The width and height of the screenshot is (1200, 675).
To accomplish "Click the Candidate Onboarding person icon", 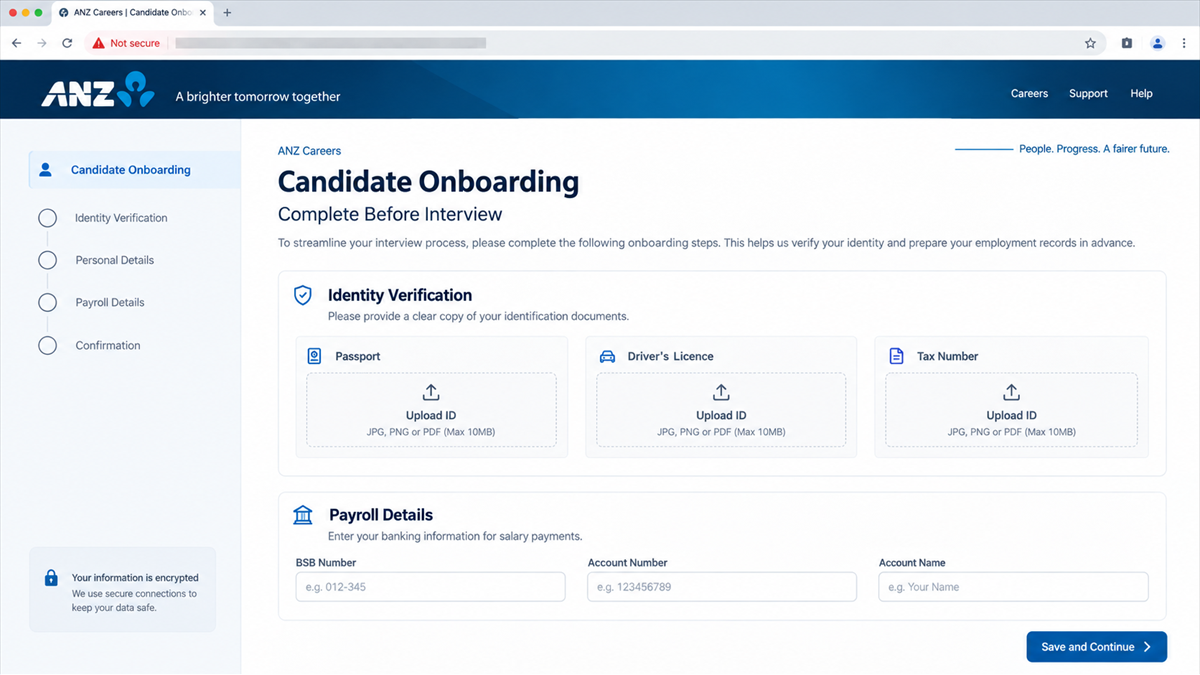I will [45, 170].
